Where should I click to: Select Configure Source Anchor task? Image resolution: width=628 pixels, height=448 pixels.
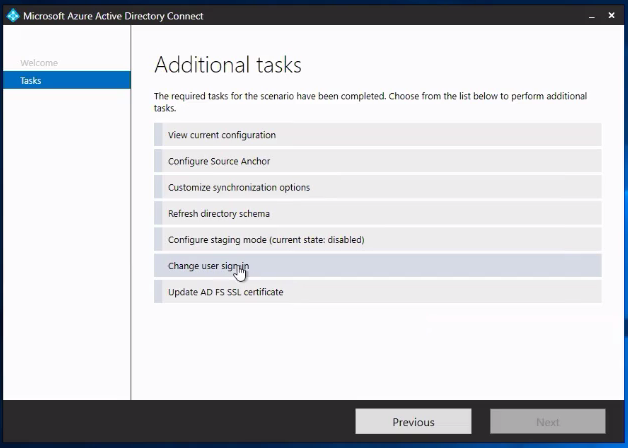pos(378,161)
